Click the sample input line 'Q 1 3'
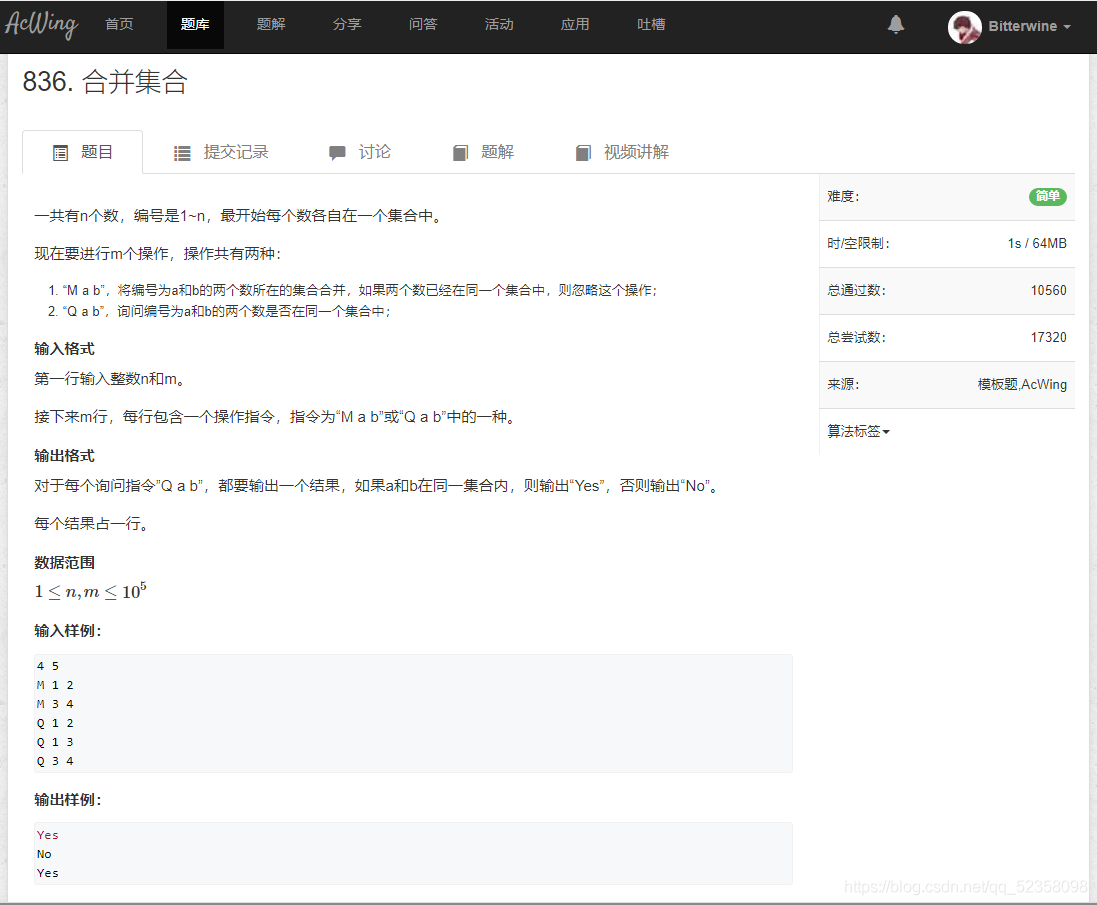 point(55,742)
